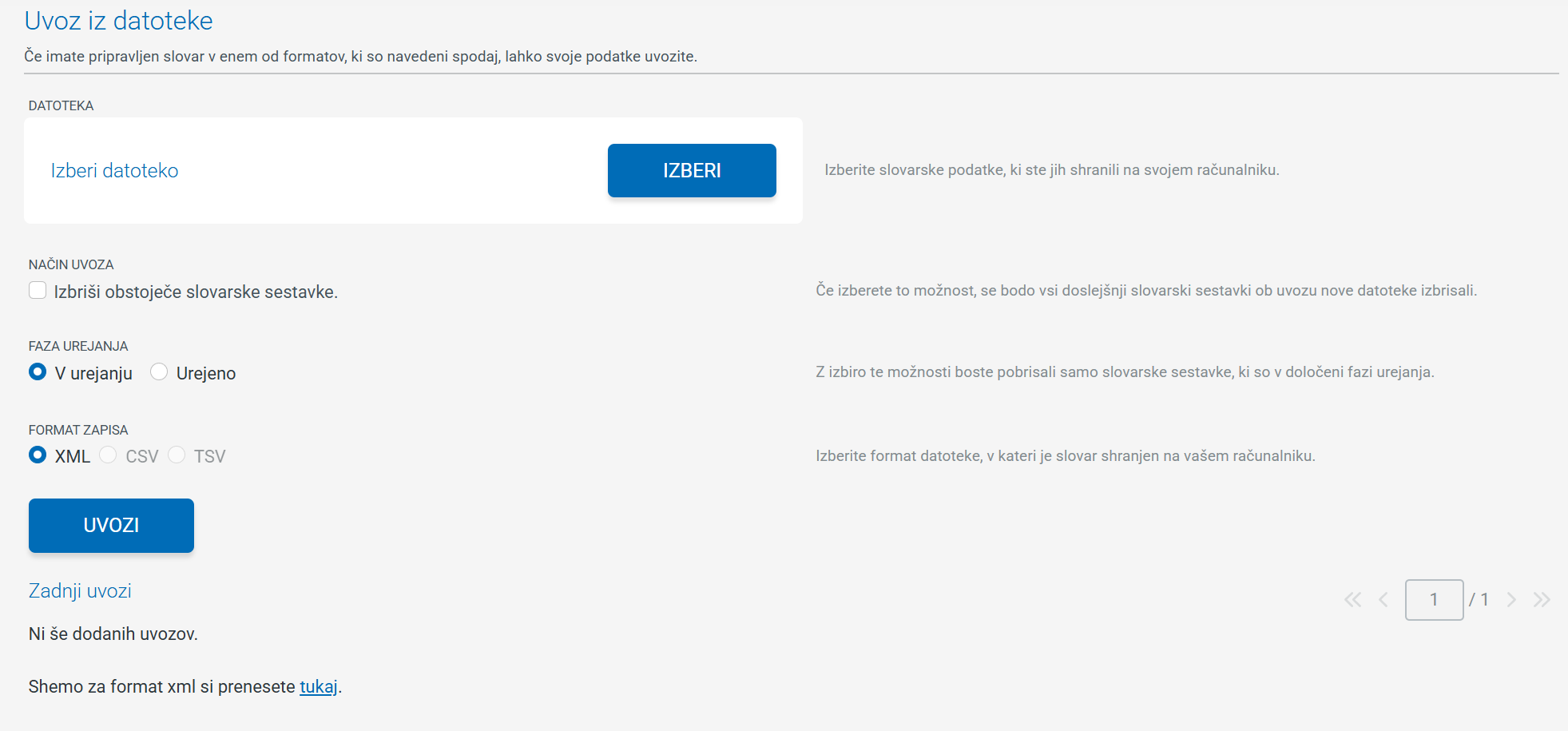Go to previous page using left chevron
The height and width of the screenshot is (731, 1568).
point(1383,600)
